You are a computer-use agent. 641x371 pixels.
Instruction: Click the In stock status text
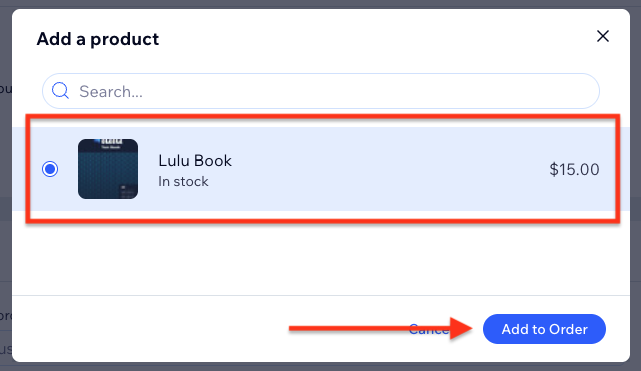pos(183,181)
